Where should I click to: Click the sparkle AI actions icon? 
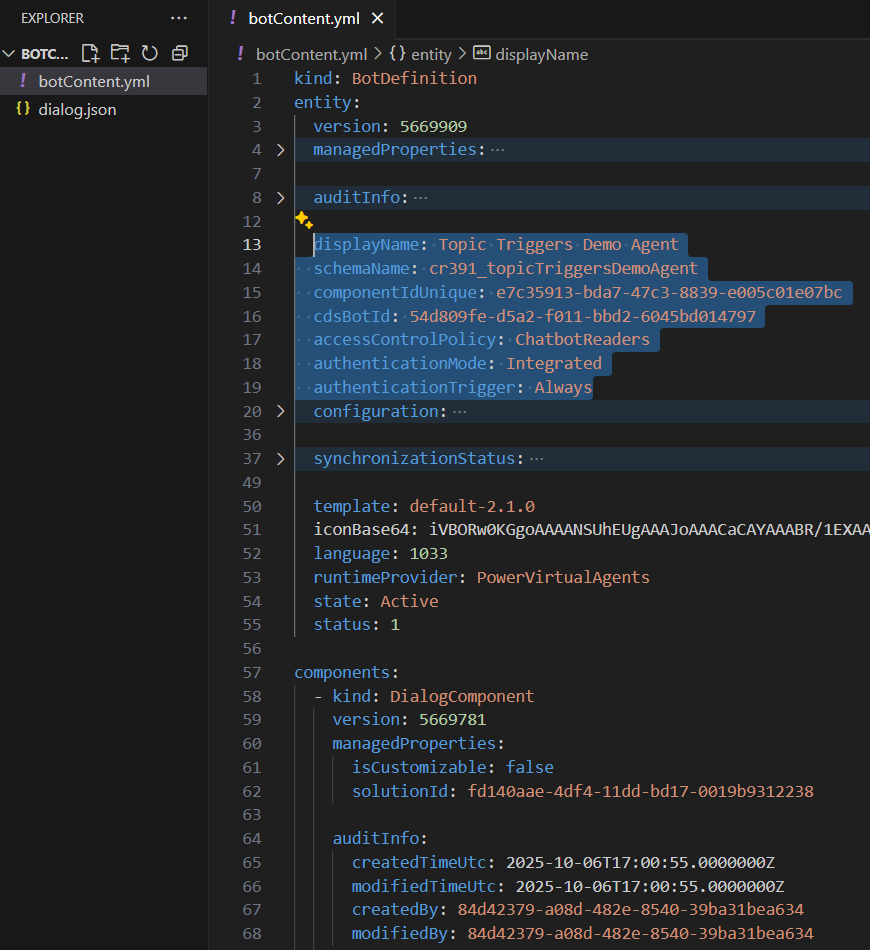click(x=304, y=221)
